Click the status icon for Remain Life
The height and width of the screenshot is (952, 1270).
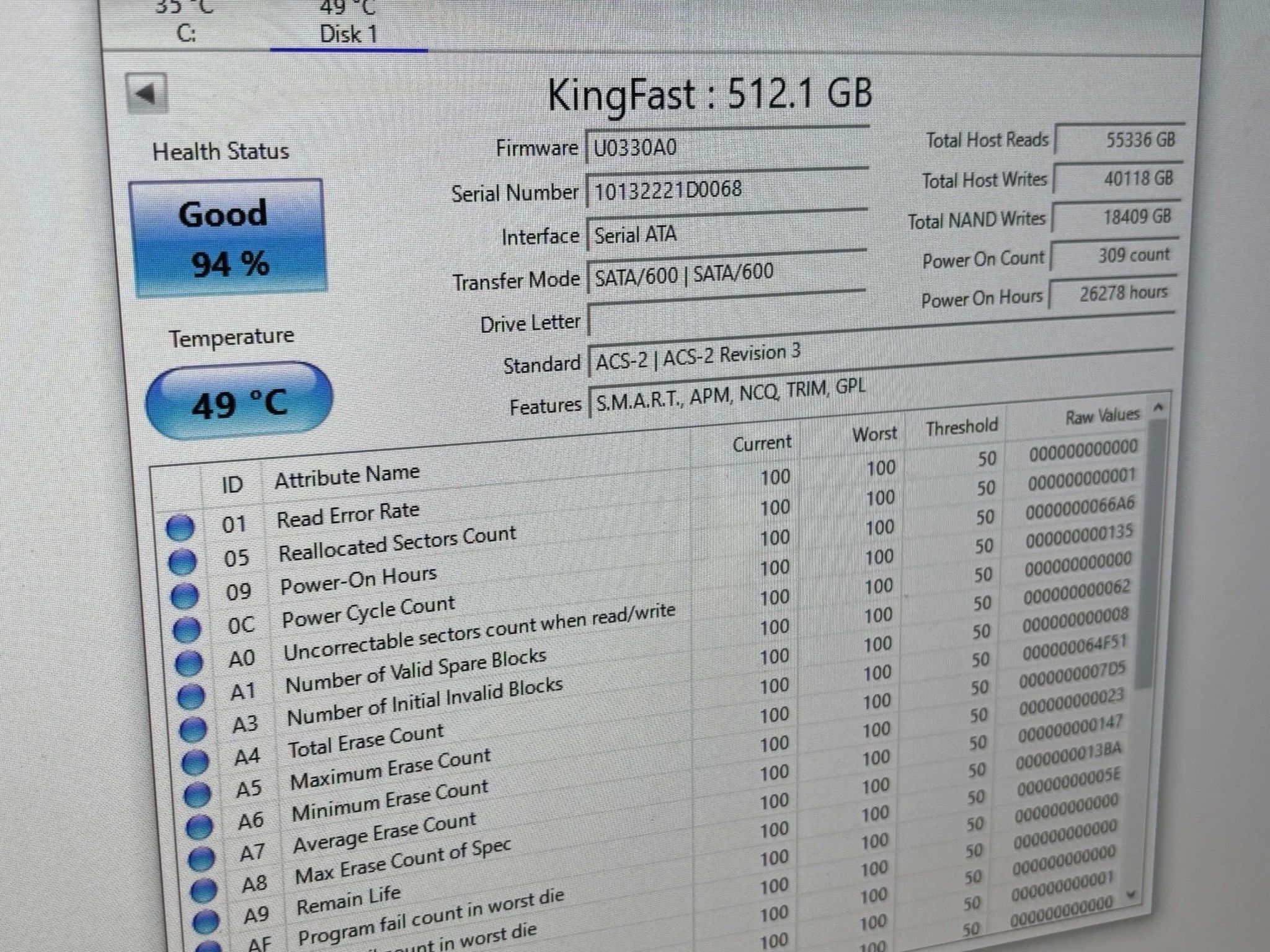point(206,922)
